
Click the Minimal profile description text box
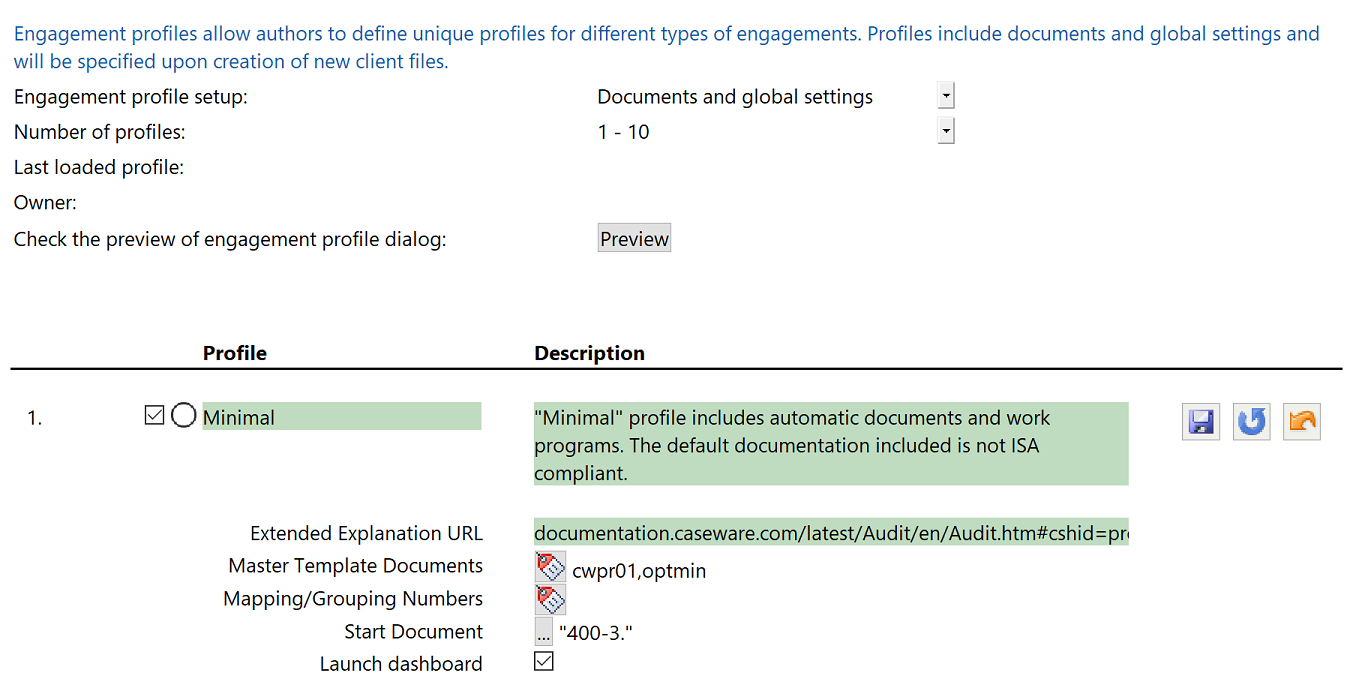tap(830, 444)
